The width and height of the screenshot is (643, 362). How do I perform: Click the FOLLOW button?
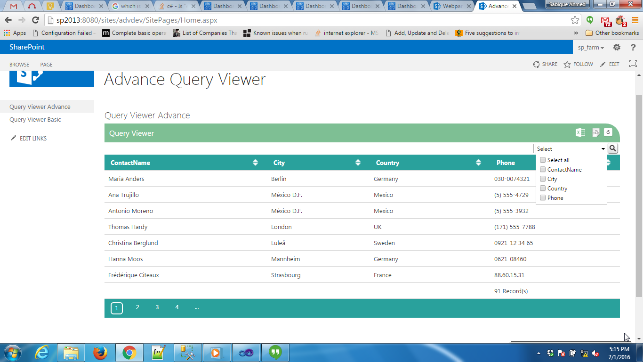coord(579,64)
